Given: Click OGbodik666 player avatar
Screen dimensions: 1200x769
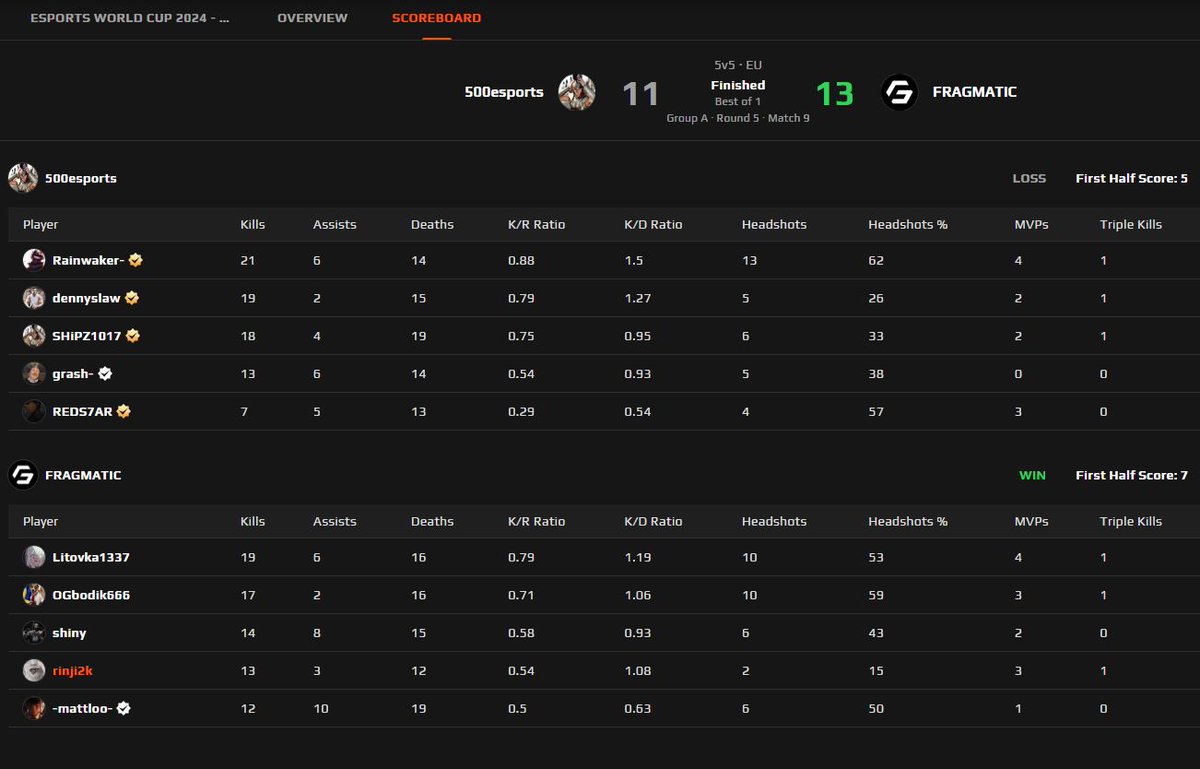Looking at the screenshot, I should click(34, 595).
